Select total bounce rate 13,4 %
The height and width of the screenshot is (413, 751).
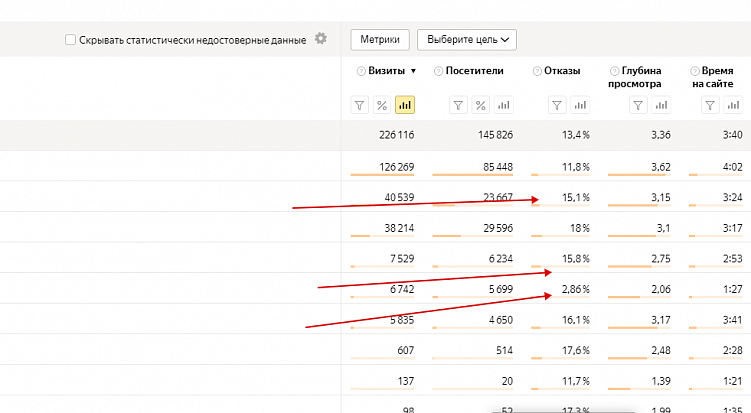576,135
